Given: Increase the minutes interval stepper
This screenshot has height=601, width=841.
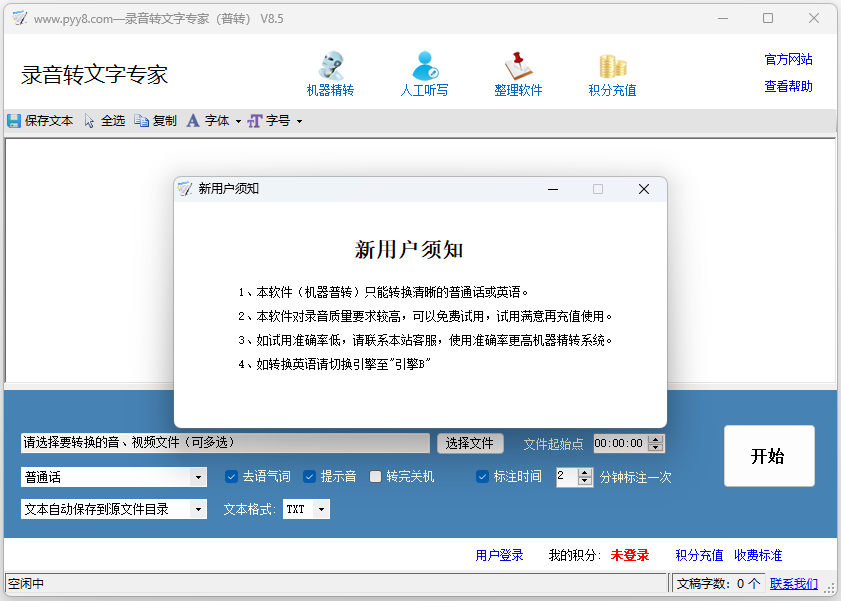Looking at the screenshot, I should tap(585, 472).
